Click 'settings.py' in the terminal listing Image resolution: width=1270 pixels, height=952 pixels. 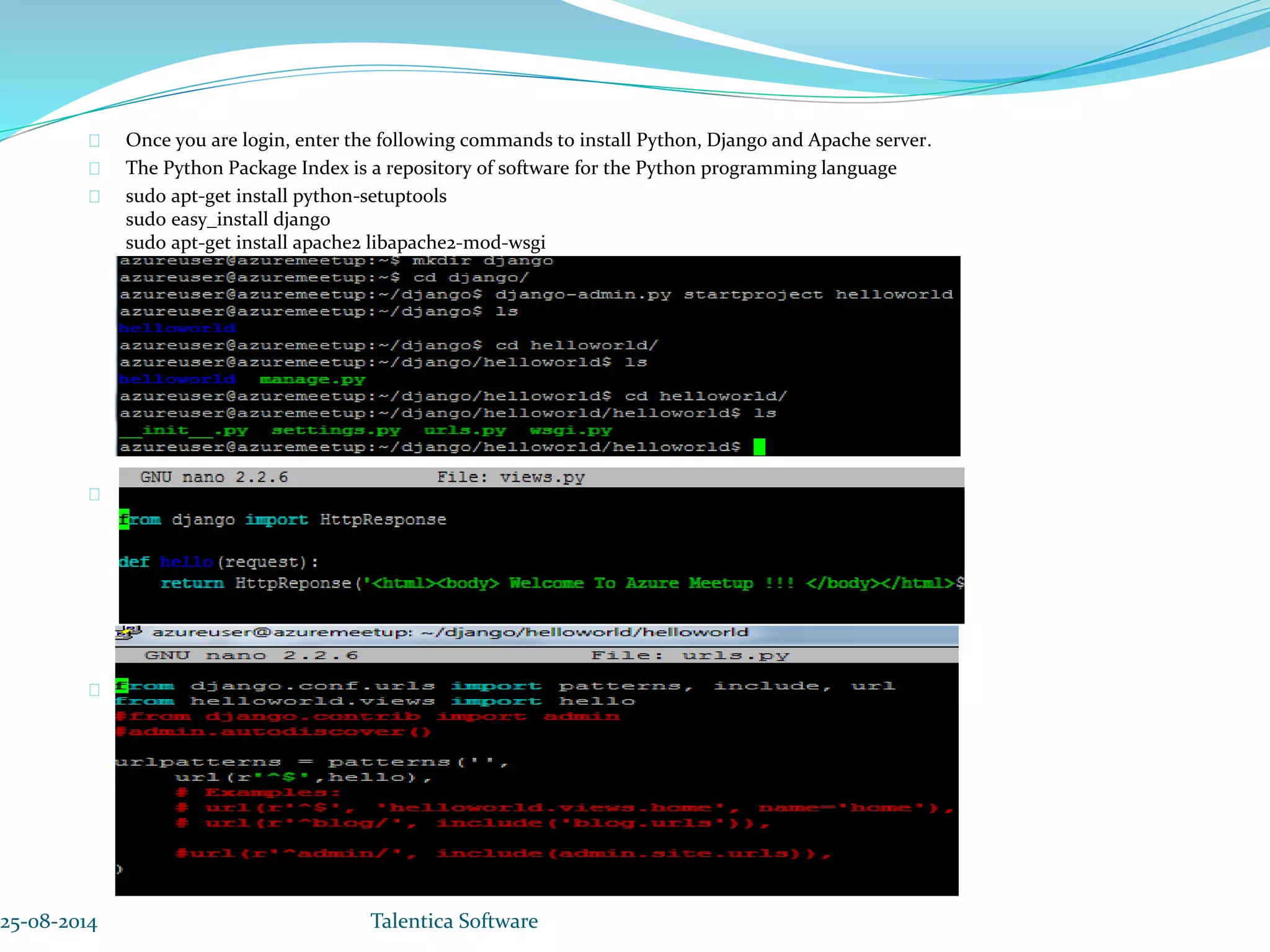336,430
